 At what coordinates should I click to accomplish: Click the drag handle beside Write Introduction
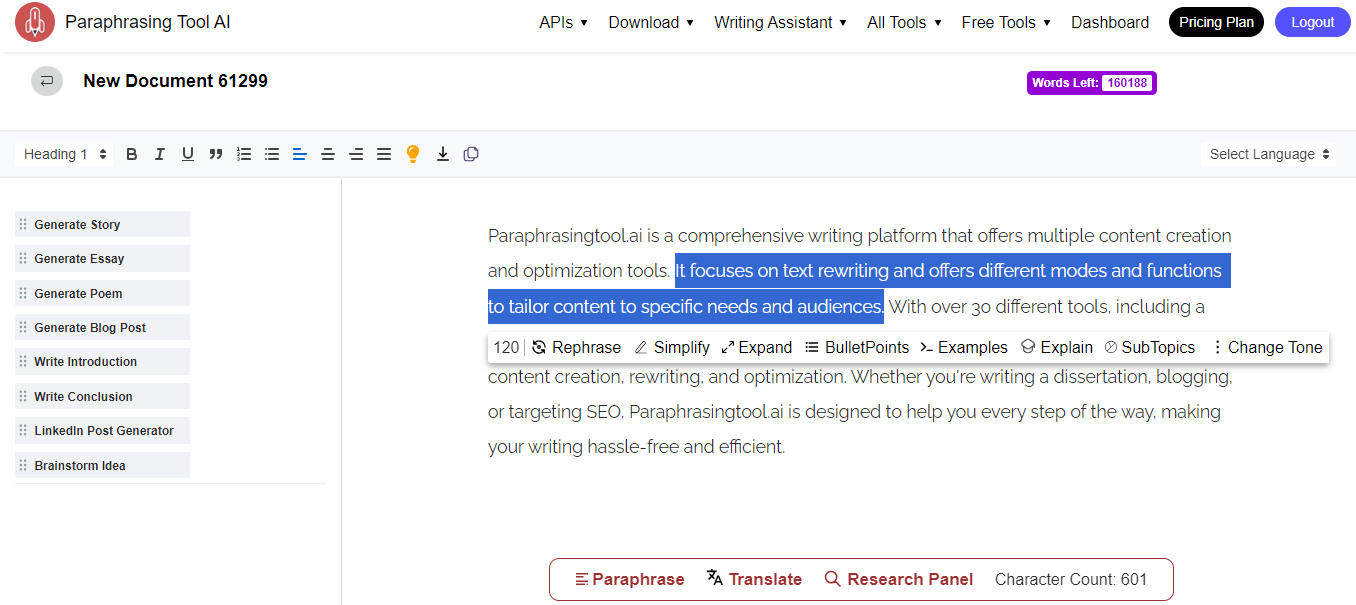click(23, 362)
